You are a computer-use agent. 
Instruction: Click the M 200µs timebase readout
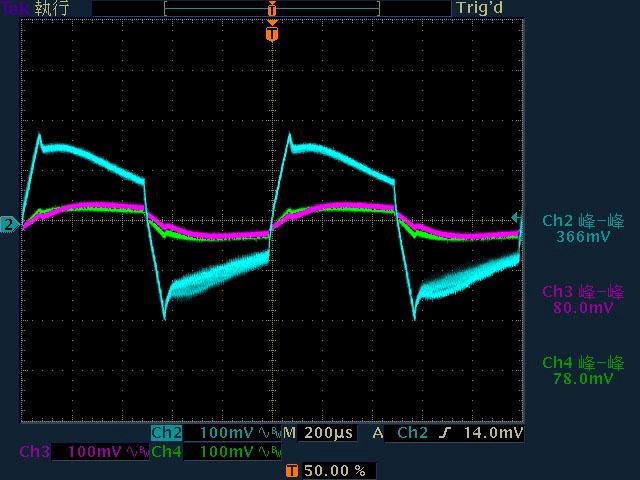319,434
